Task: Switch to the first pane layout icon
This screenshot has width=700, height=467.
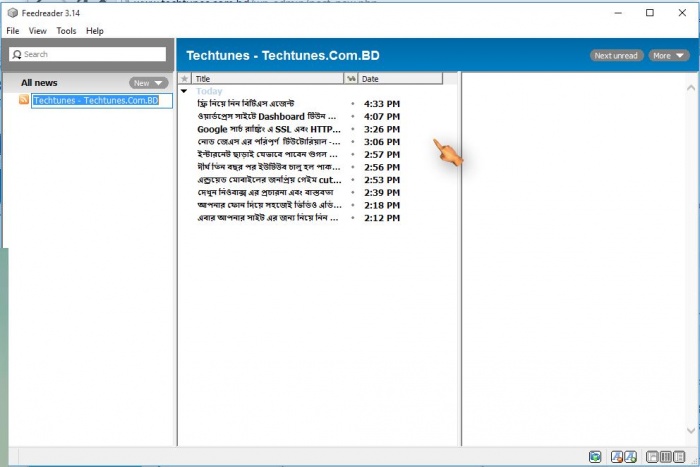Action: (652, 456)
